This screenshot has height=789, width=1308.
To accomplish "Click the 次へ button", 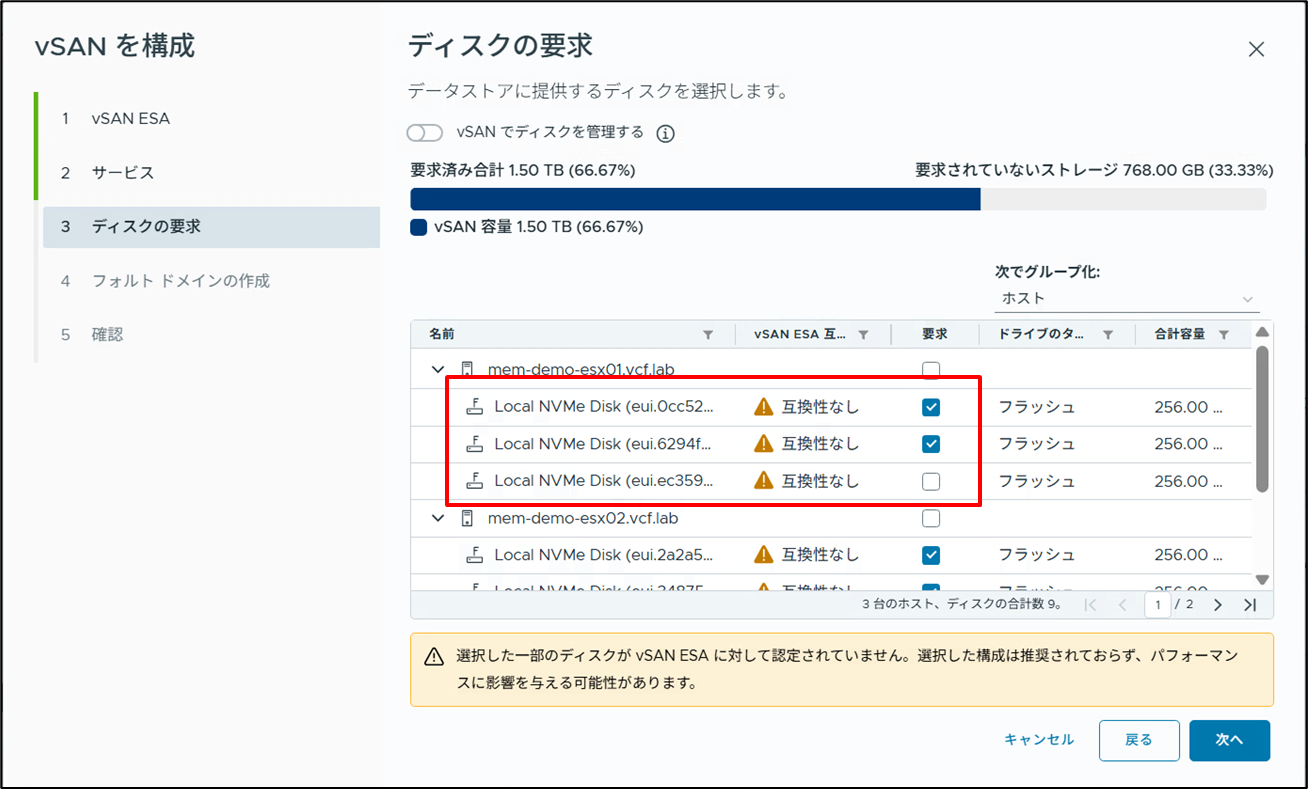I will coord(1229,740).
